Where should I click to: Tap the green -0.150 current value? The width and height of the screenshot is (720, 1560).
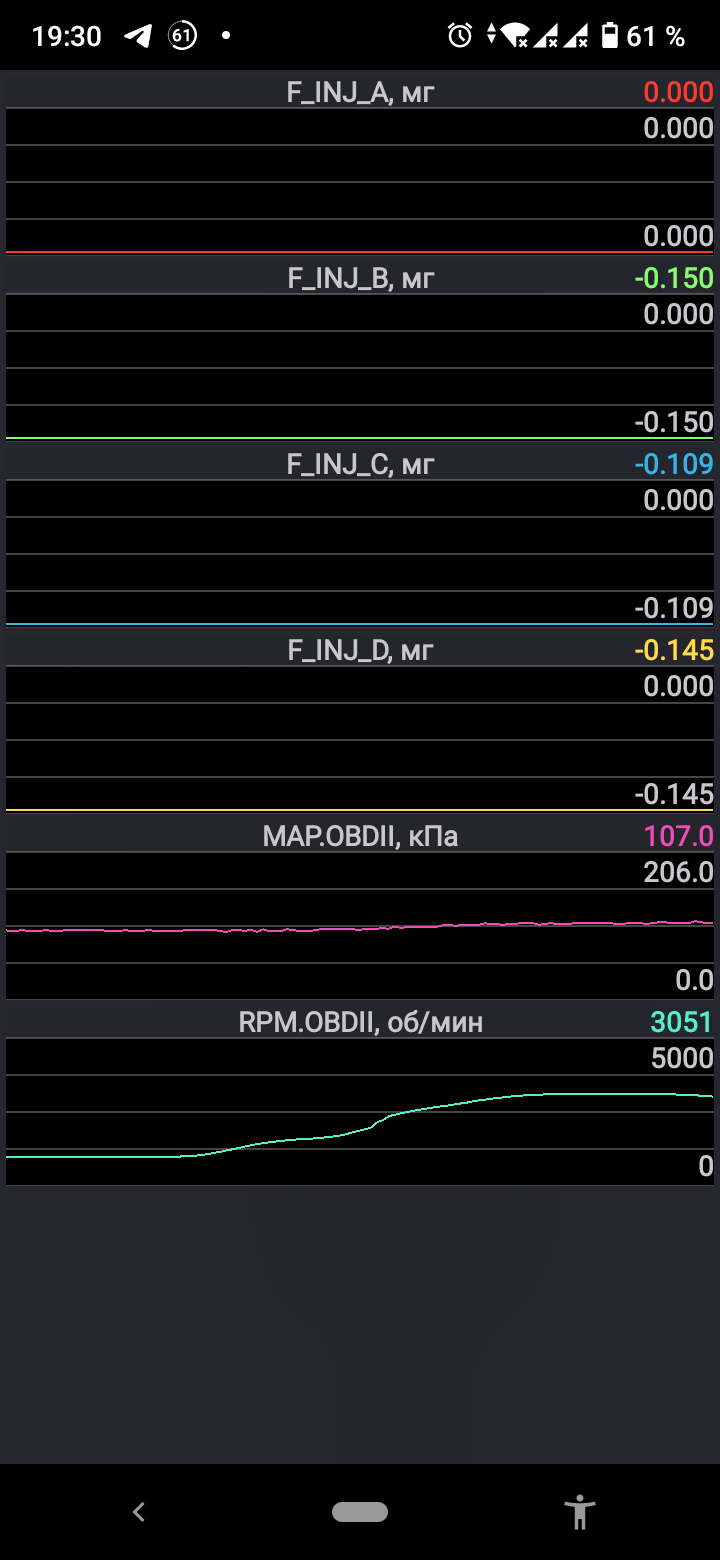click(674, 278)
